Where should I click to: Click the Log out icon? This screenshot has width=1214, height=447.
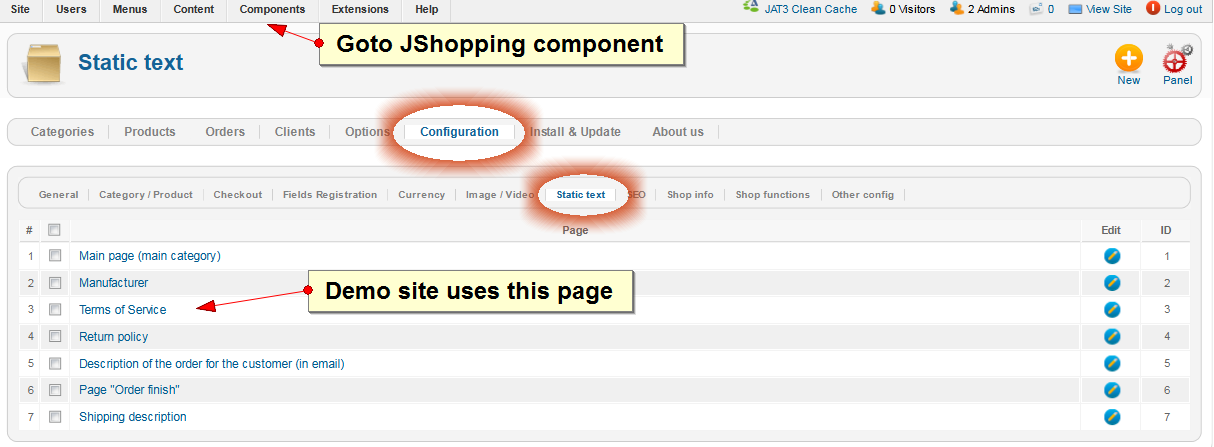pos(1153,9)
